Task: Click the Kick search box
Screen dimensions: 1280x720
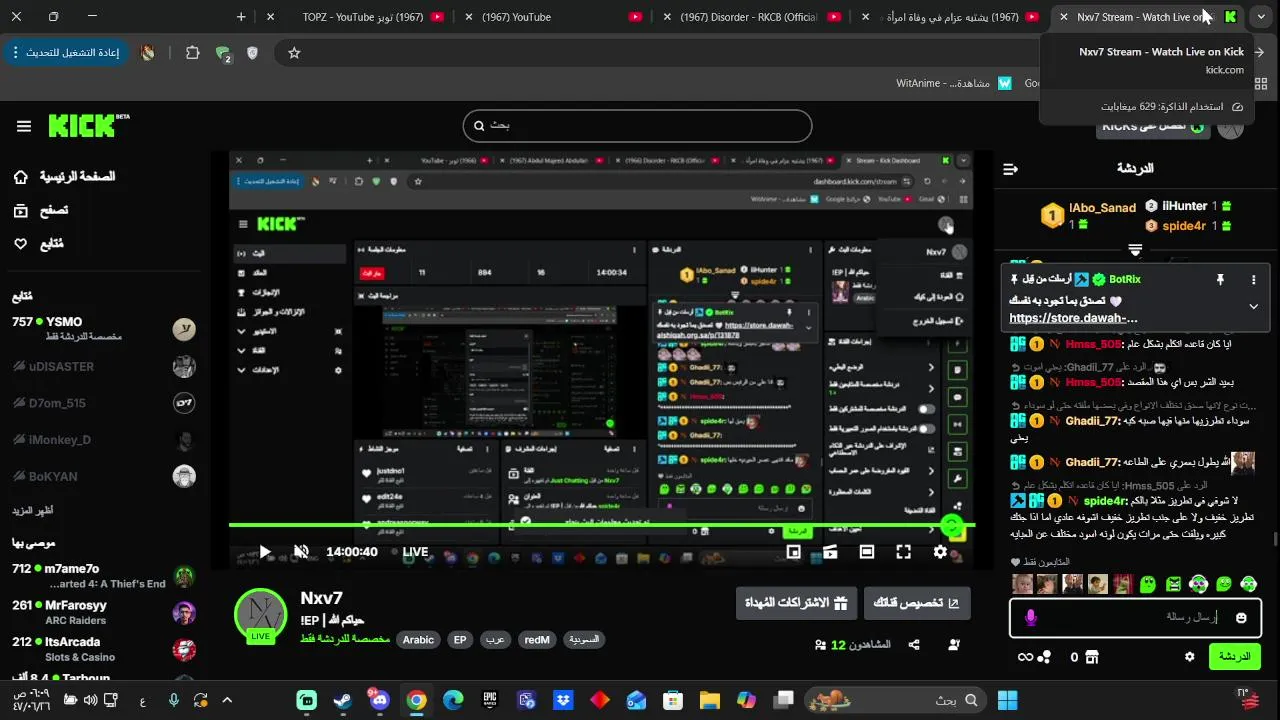Action: 637,126
